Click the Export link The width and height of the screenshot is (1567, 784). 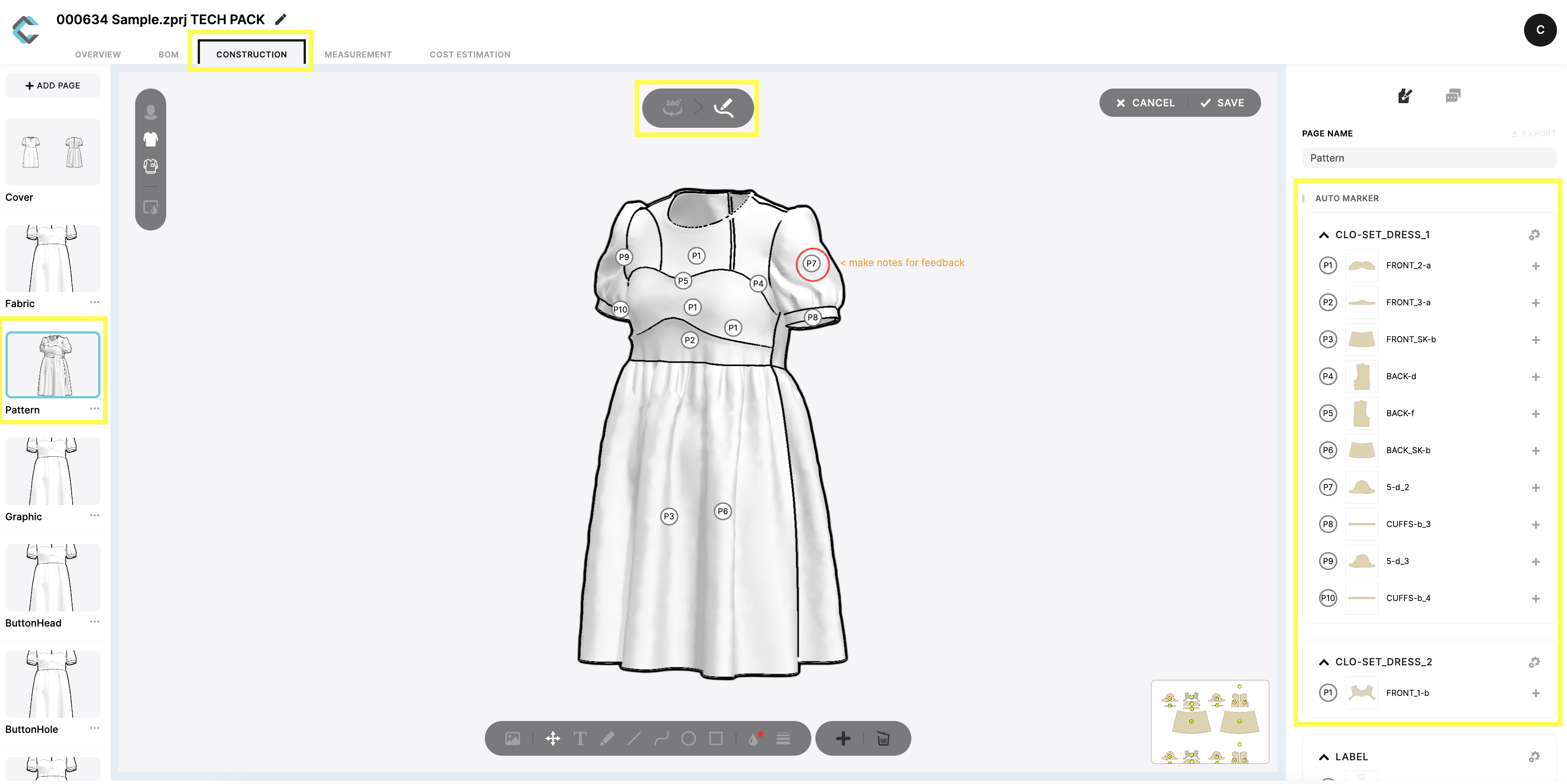click(1533, 134)
